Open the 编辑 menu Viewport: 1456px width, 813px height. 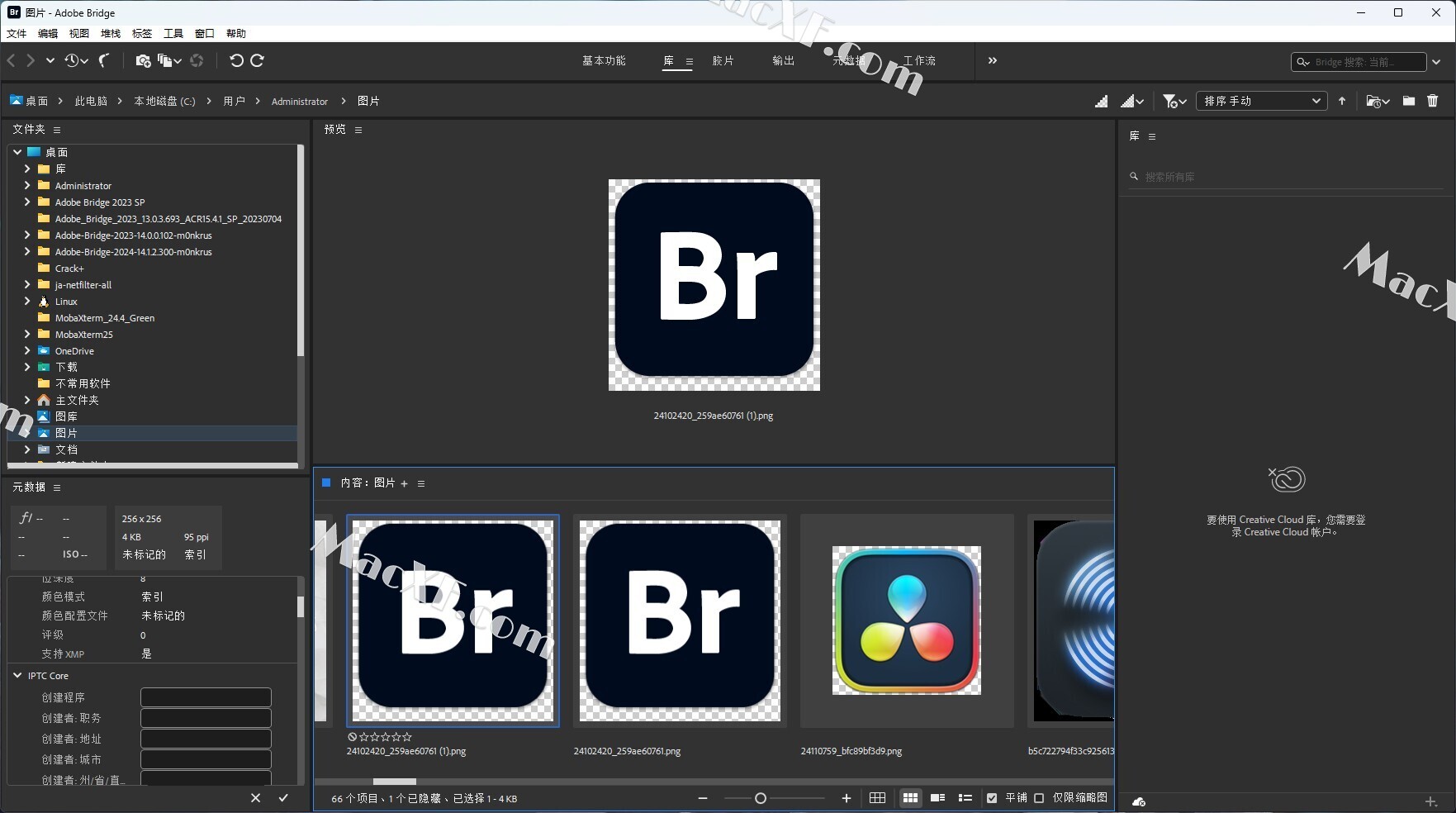(48, 33)
